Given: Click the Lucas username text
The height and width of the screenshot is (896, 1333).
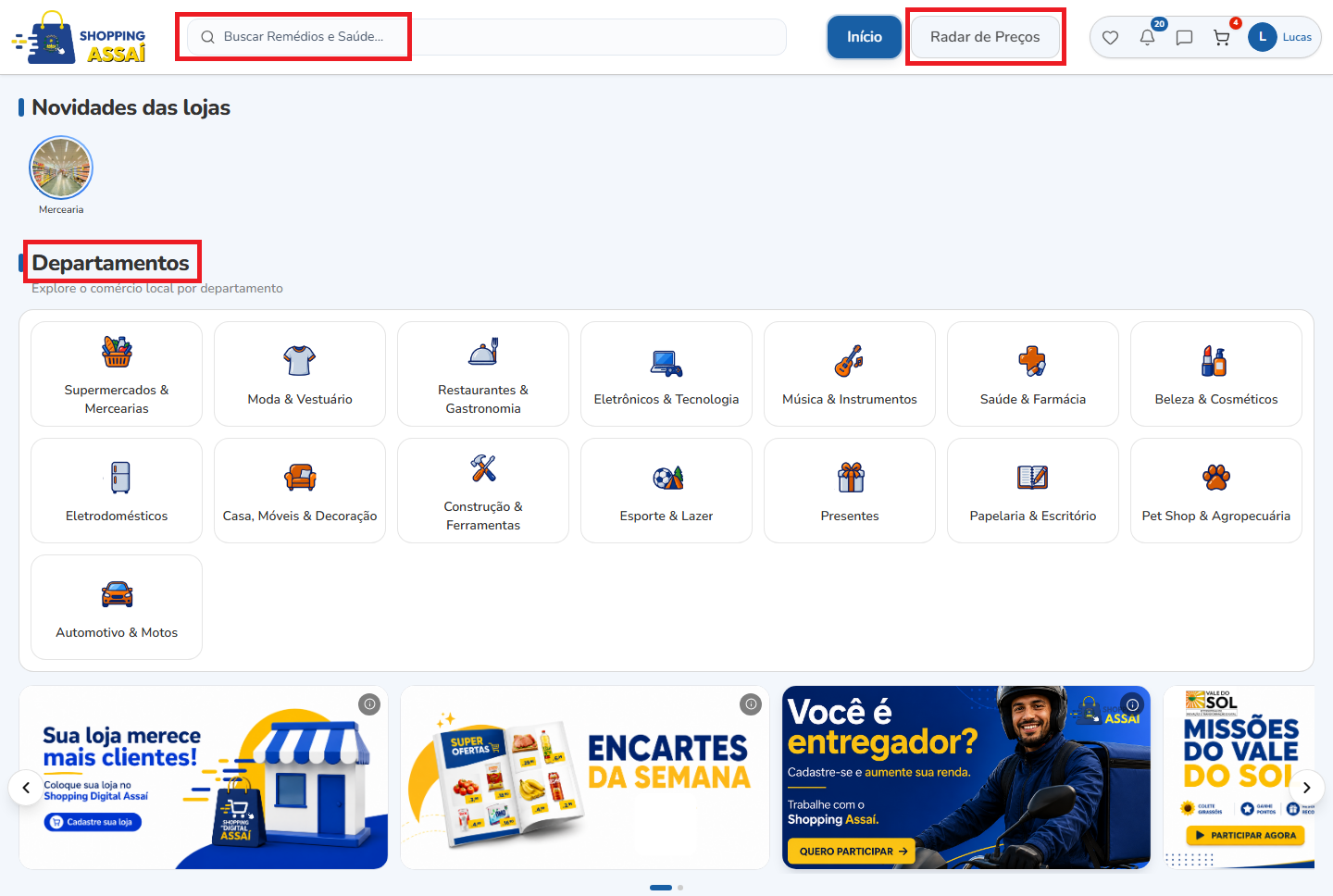Looking at the screenshot, I should tap(1297, 37).
